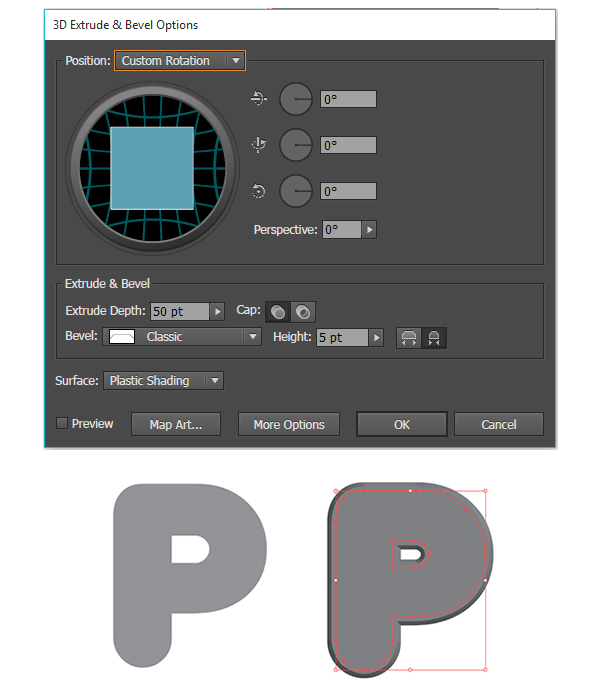600x695 pixels.
Task: Open the Bevel dropdown showing Classic
Action: tap(182, 336)
